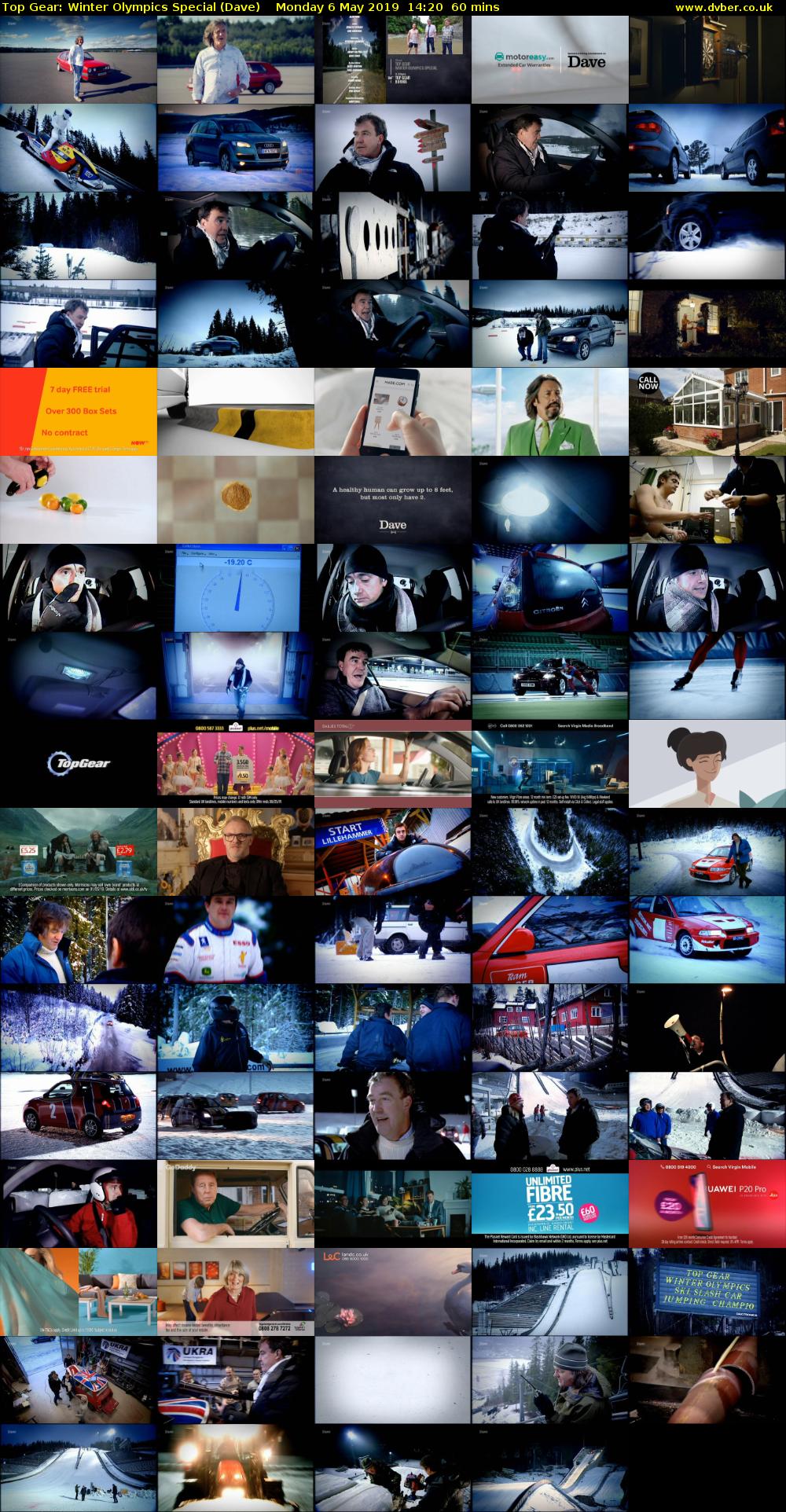Open the tractor headlights at night thumbnail
This screenshot has width=786, height=1512.
click(x=235, y=1468)
